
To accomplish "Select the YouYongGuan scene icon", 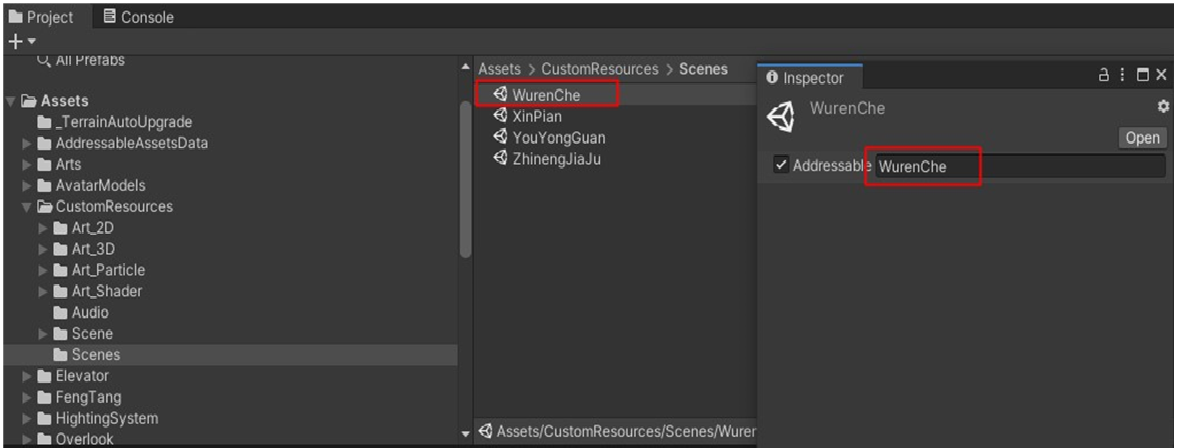I will coord(500,138).
